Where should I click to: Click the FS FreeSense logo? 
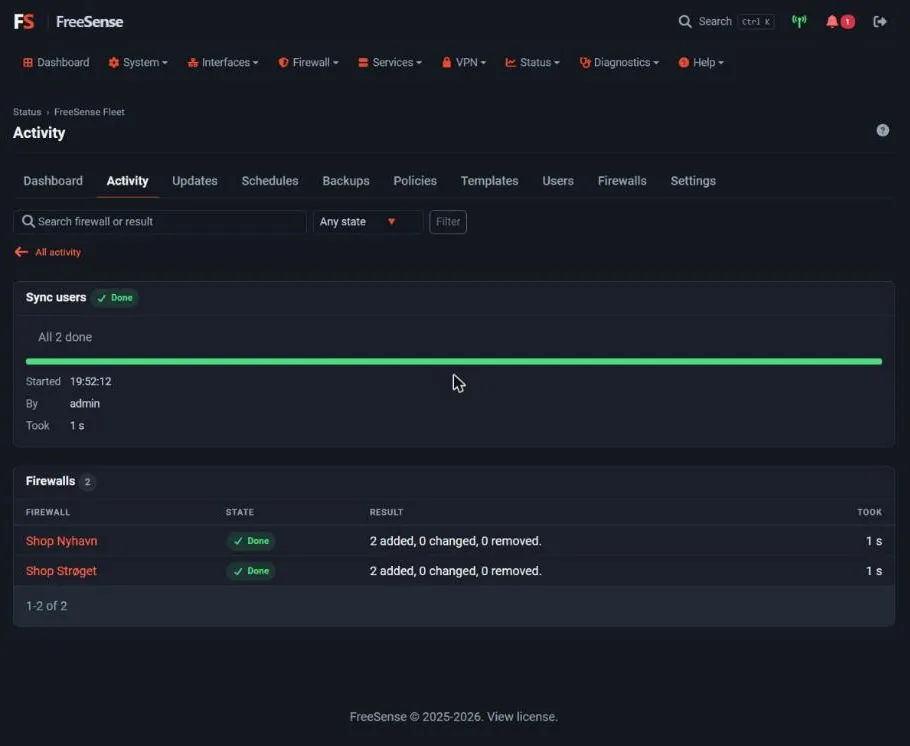click(68, 21)
